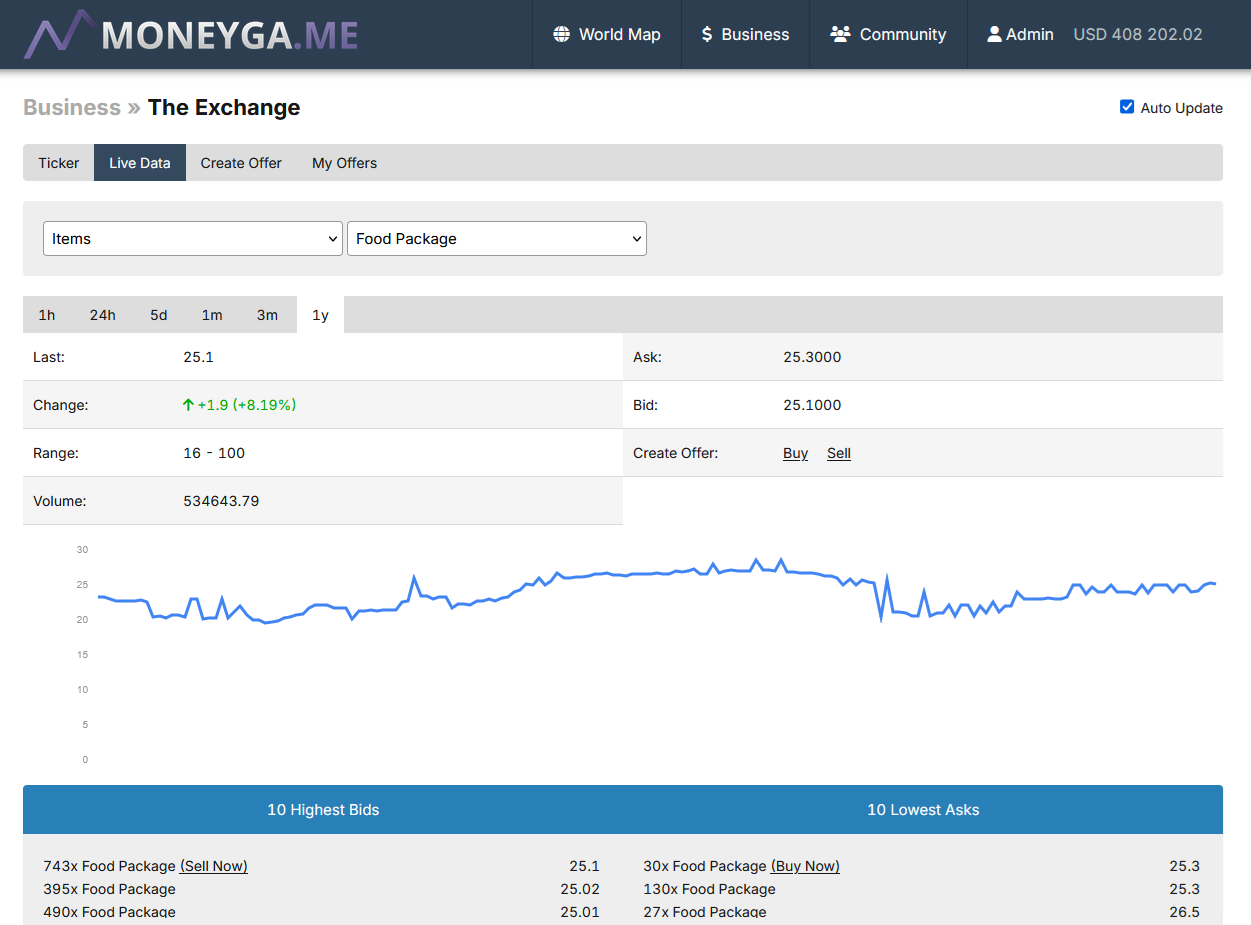The width and height of the screenshot is (1251, 925).
Task: Click the Sell create offer link
Action: pos(839,453)
